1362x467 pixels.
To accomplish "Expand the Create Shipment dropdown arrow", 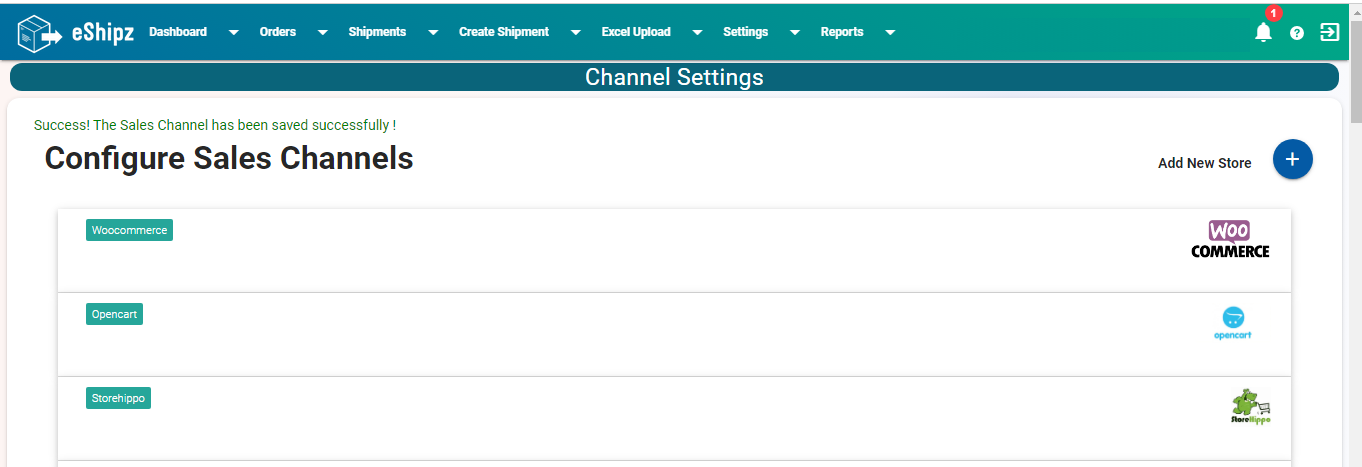I will pyautogui.click(x=576, y=33).
